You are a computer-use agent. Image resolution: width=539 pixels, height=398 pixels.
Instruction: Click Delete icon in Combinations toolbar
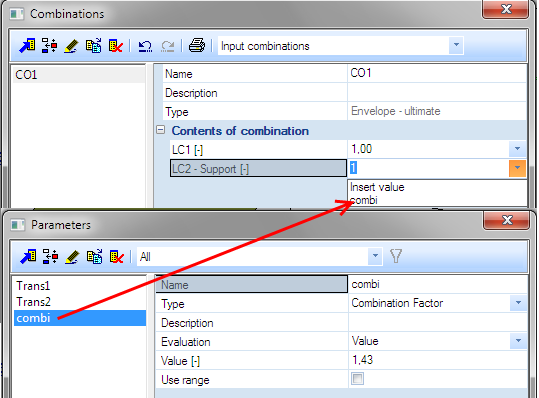point(116,46)
